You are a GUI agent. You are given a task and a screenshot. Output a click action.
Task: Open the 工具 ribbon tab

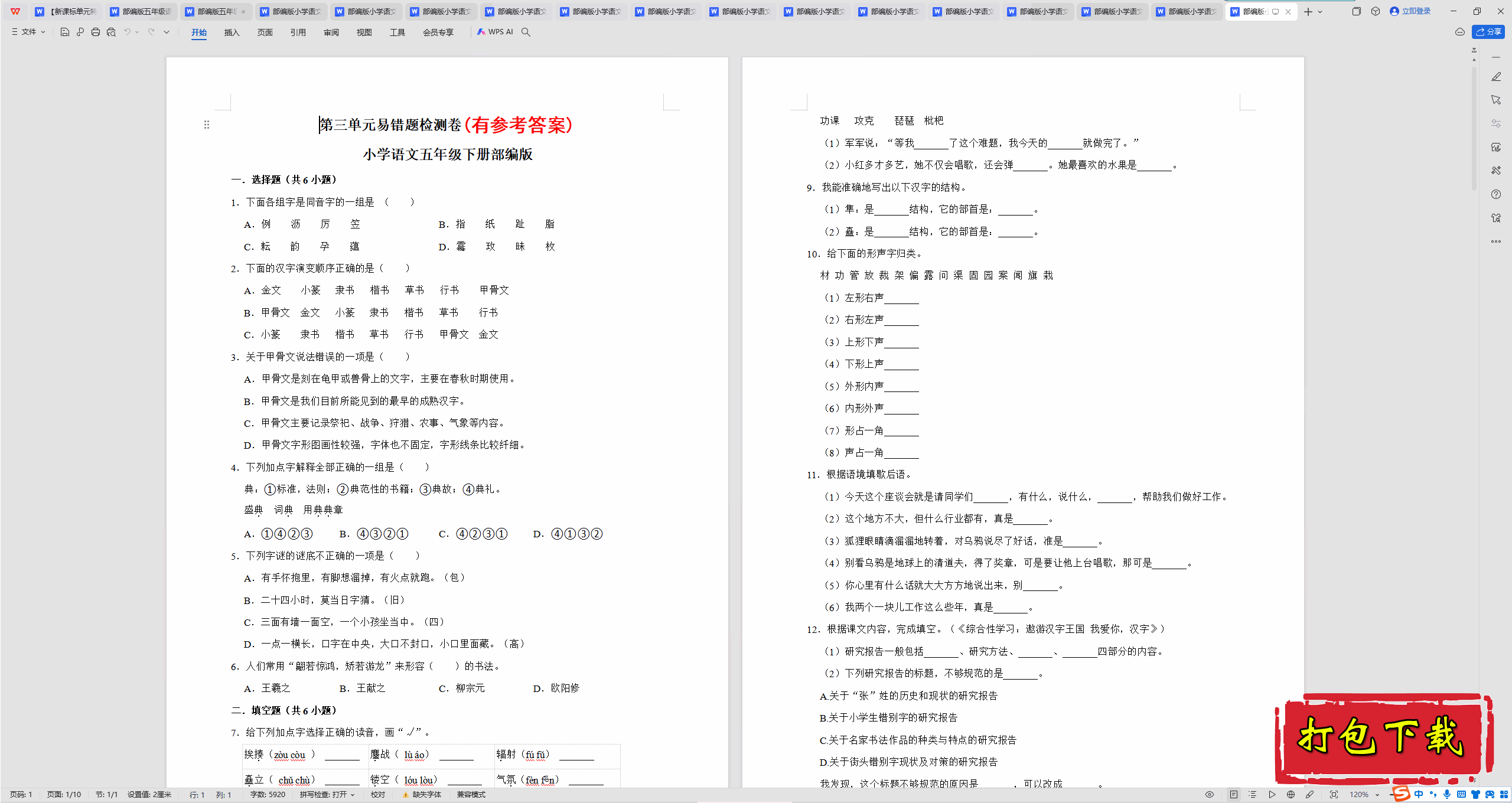click(x=397, y=32)
